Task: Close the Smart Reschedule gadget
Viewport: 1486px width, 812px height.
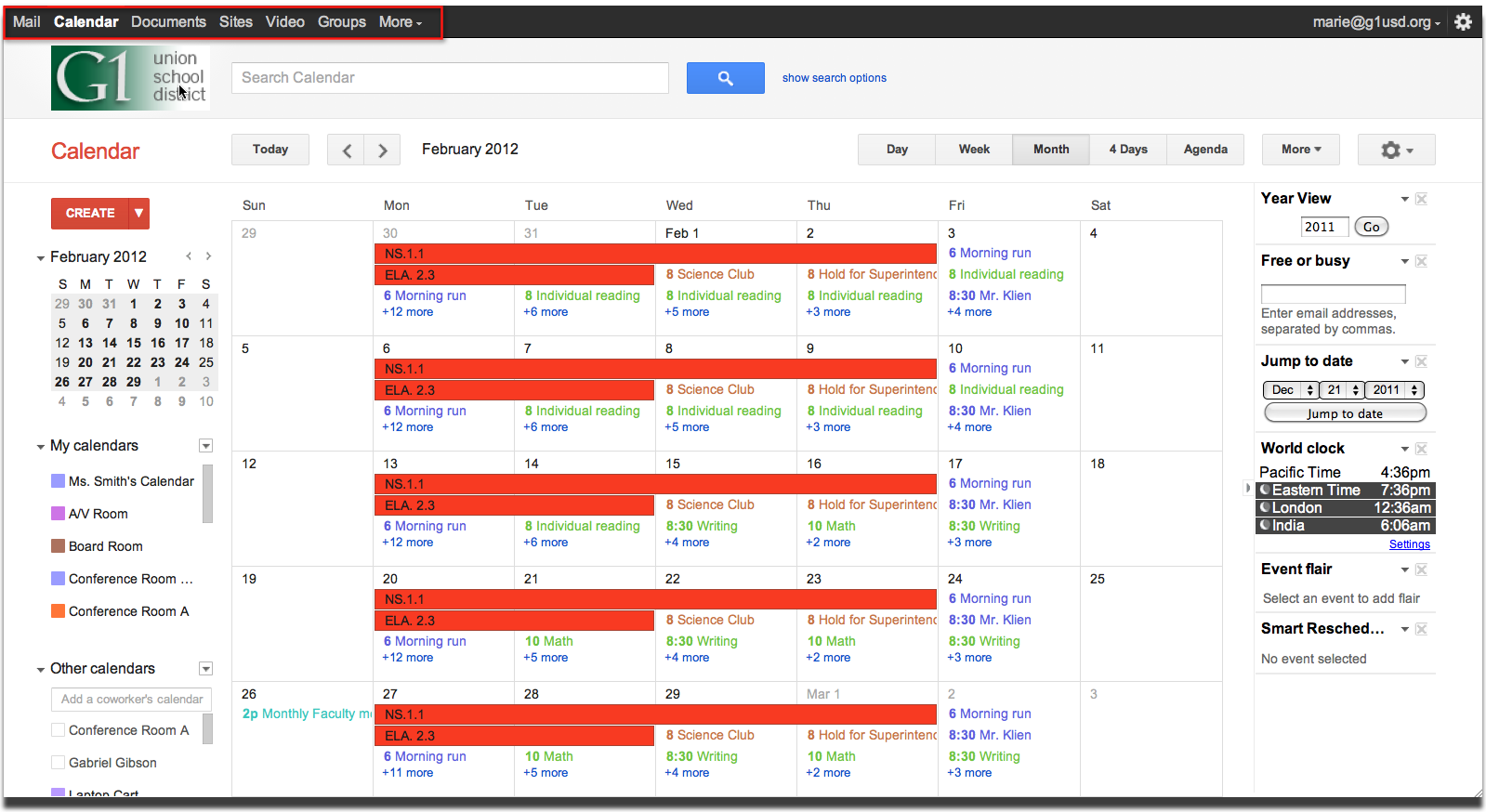Action: pos(1421,629)
